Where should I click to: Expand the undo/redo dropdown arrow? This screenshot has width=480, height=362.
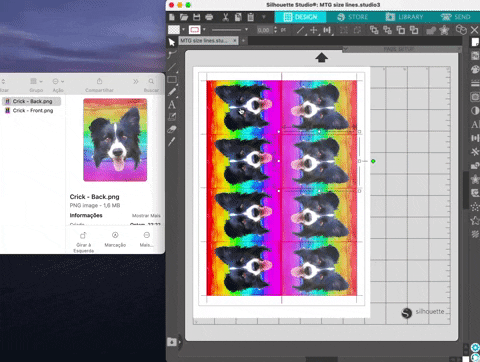[264, 17]
